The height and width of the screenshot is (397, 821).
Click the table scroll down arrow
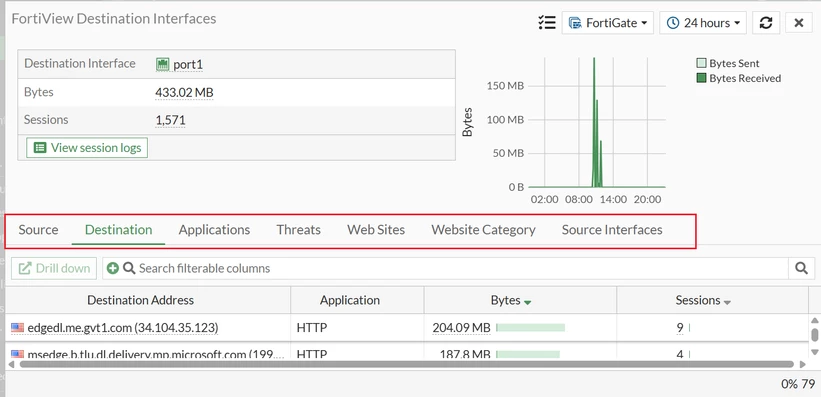(x=814, y=351)
